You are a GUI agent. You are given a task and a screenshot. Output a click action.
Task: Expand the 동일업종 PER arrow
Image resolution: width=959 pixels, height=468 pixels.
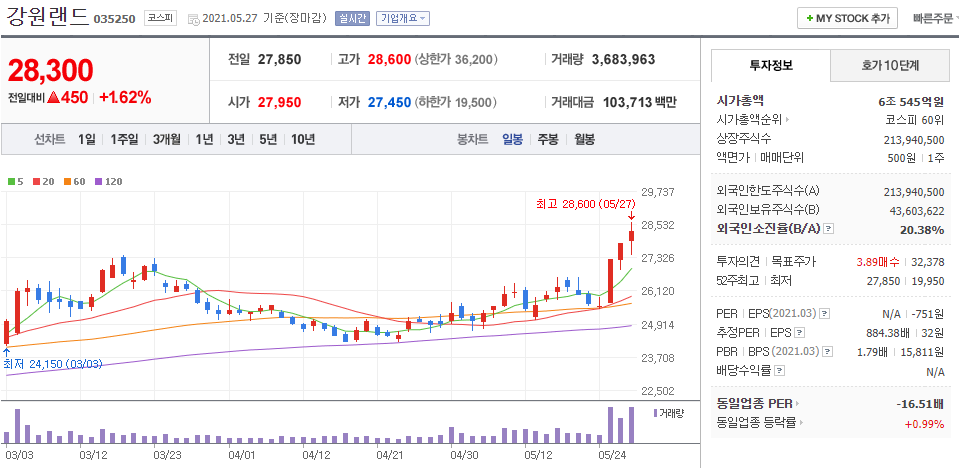pos(798,404)
